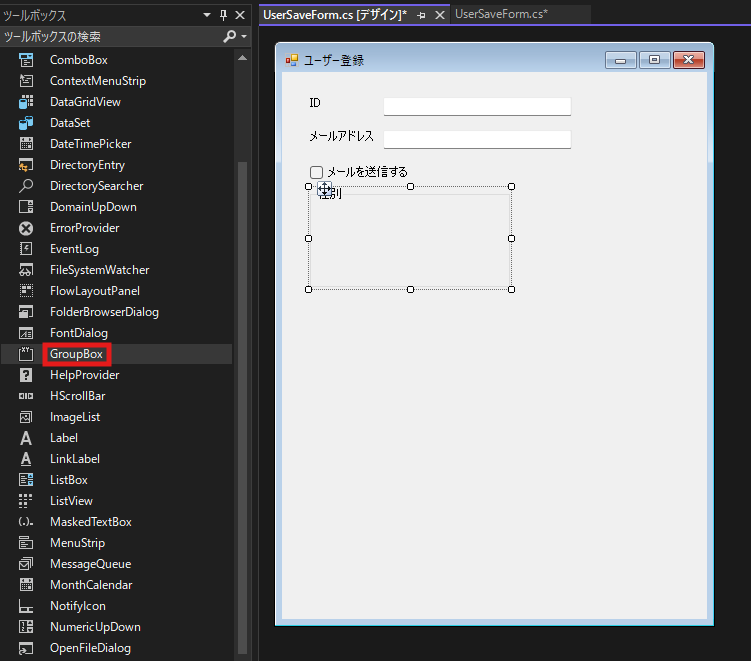Close the UserSaveForm.cs design tab
Image resolution: width=751 pixels, height=661 pixels.
tap(440, 15)
